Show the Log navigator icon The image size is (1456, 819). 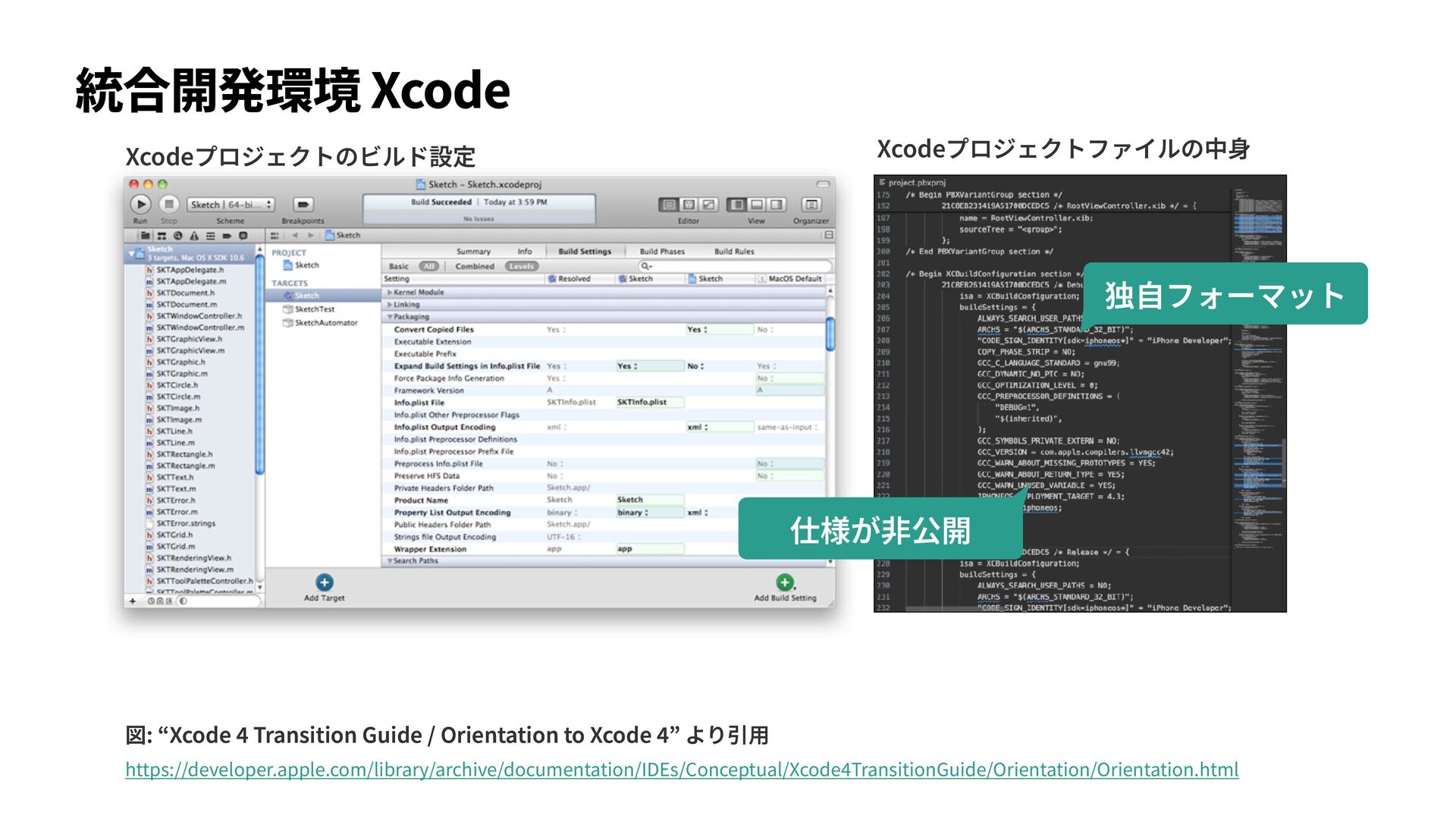click(243, 236)
